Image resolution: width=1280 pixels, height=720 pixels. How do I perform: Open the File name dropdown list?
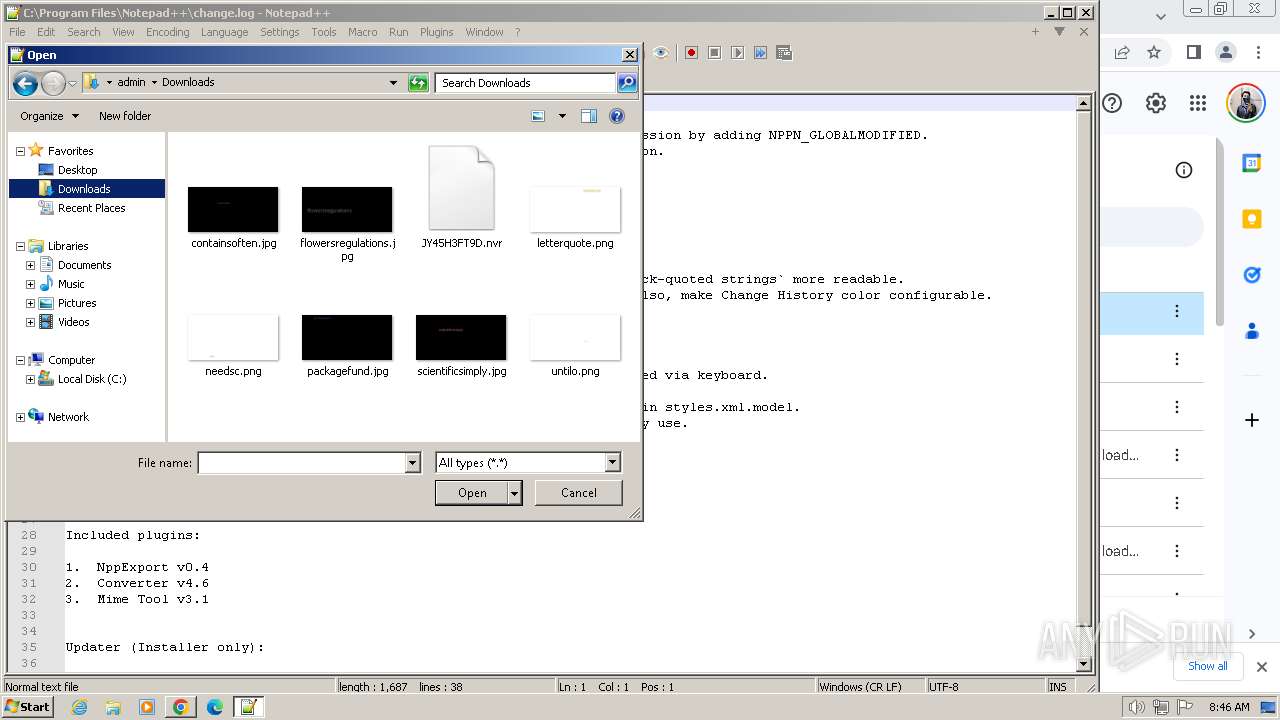point(412,463)
